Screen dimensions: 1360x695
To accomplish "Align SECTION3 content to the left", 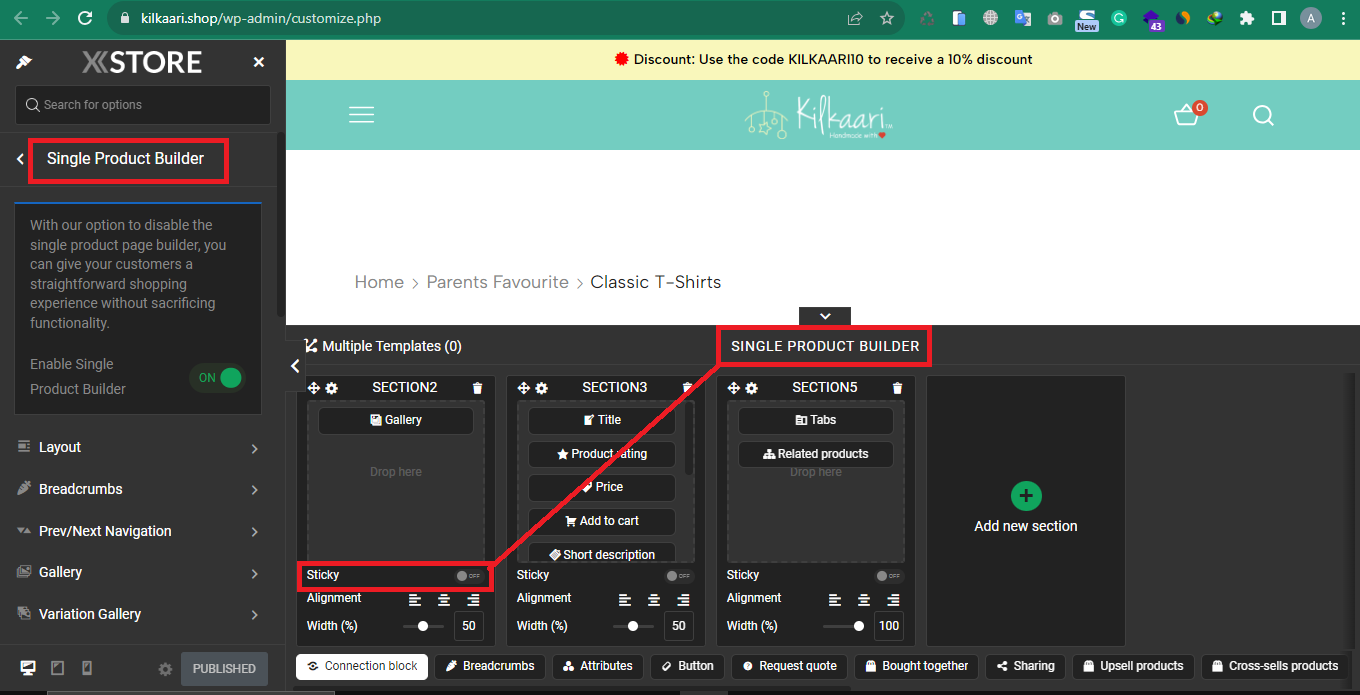I will pos(625,600).
